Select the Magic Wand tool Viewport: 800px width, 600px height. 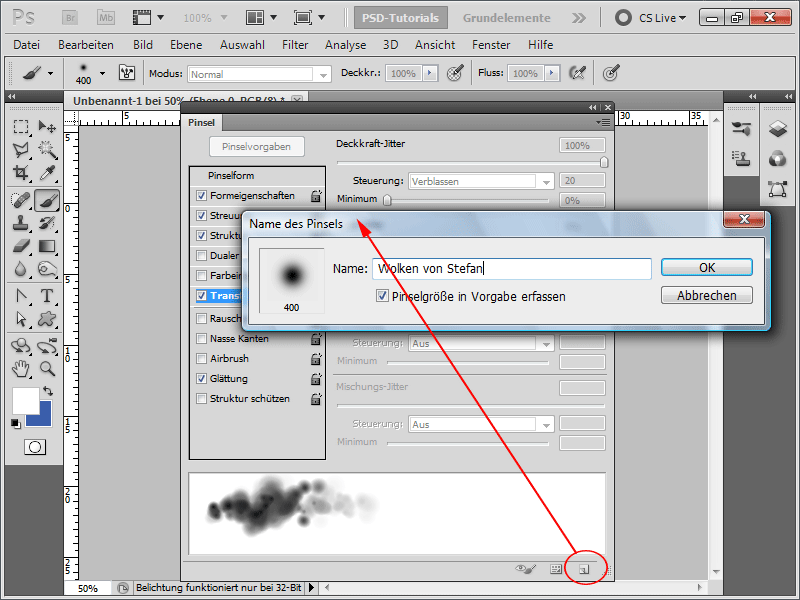[x=47, y=149]
